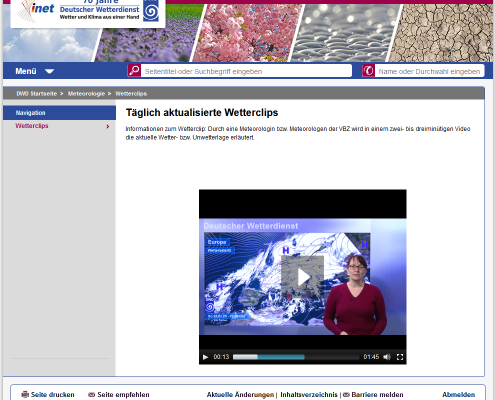Click the phone directory search icon
The height and width of the screenshot is (400, 495).
click(x=369, y=71)
